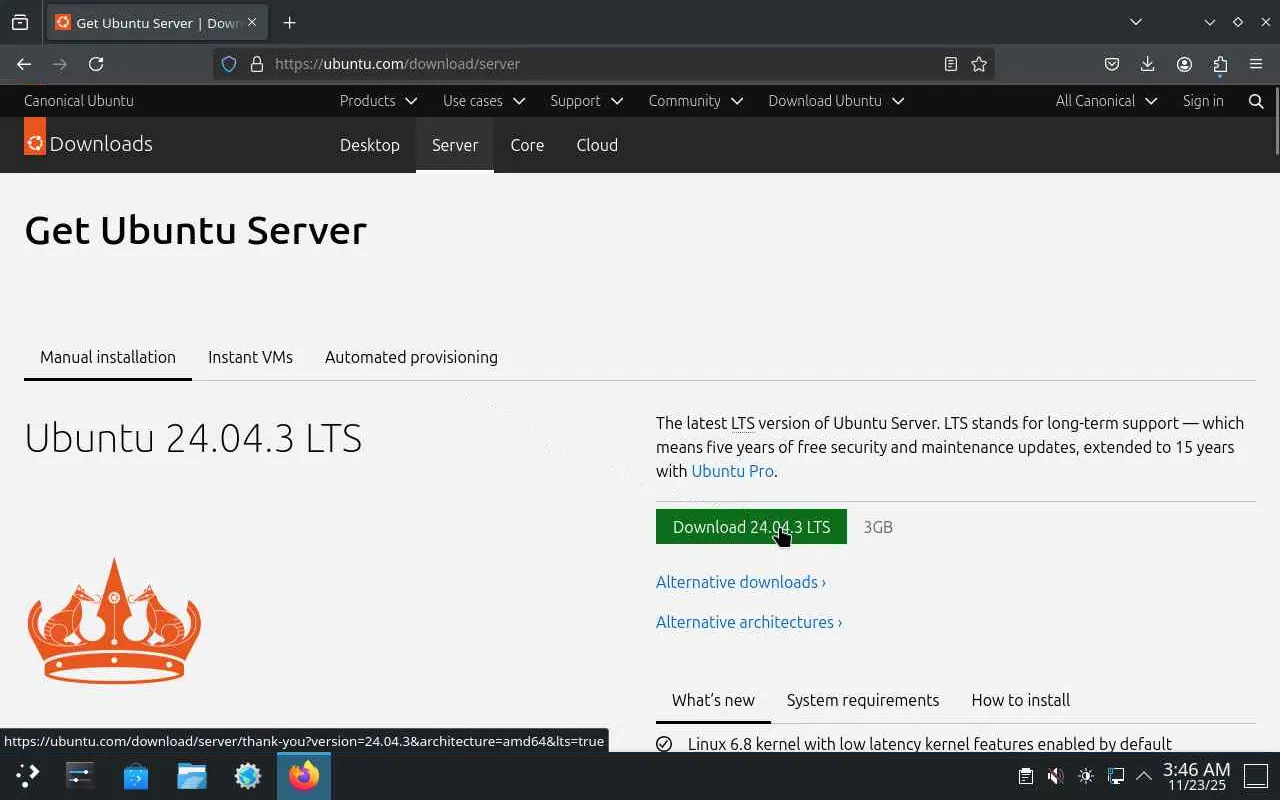View site security lock information

coord(257,64)
